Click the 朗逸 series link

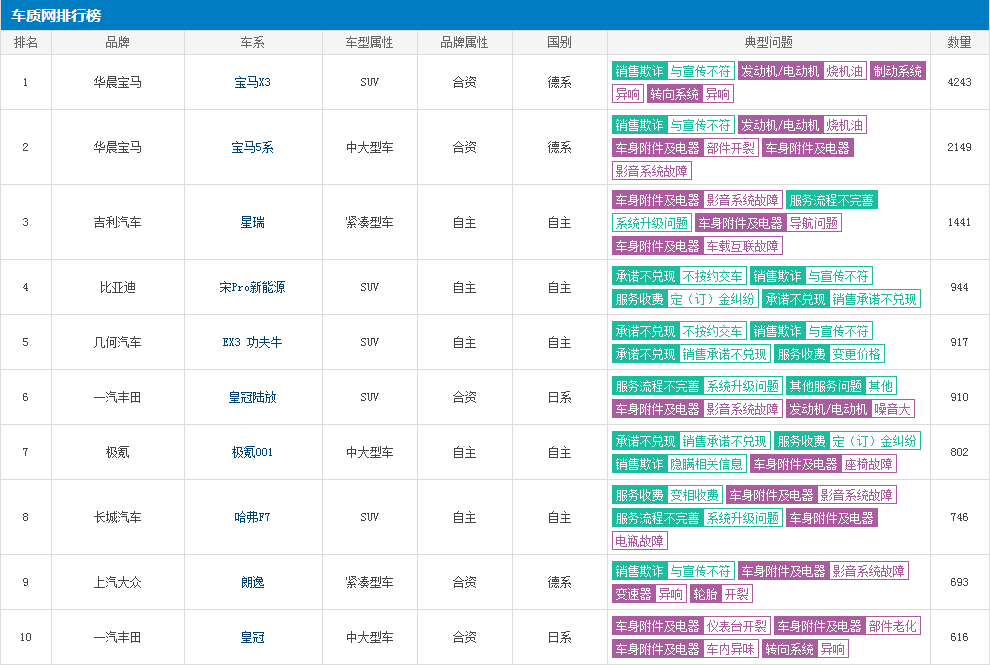pyautogui.click(x=252, y=582)
